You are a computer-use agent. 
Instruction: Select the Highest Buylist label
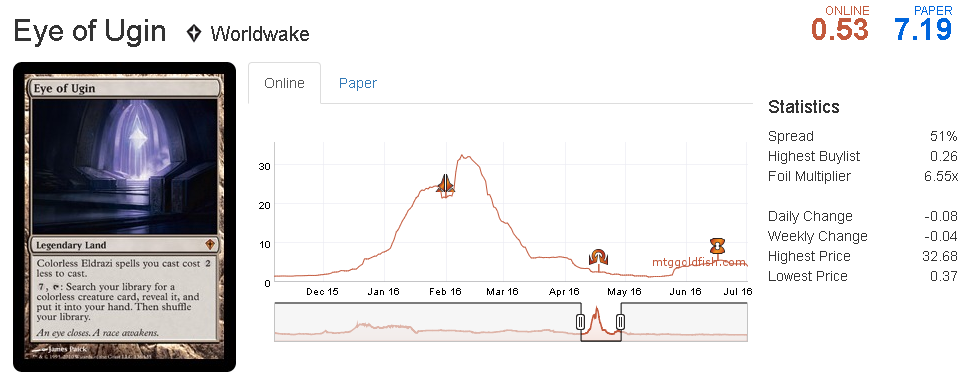814,156
